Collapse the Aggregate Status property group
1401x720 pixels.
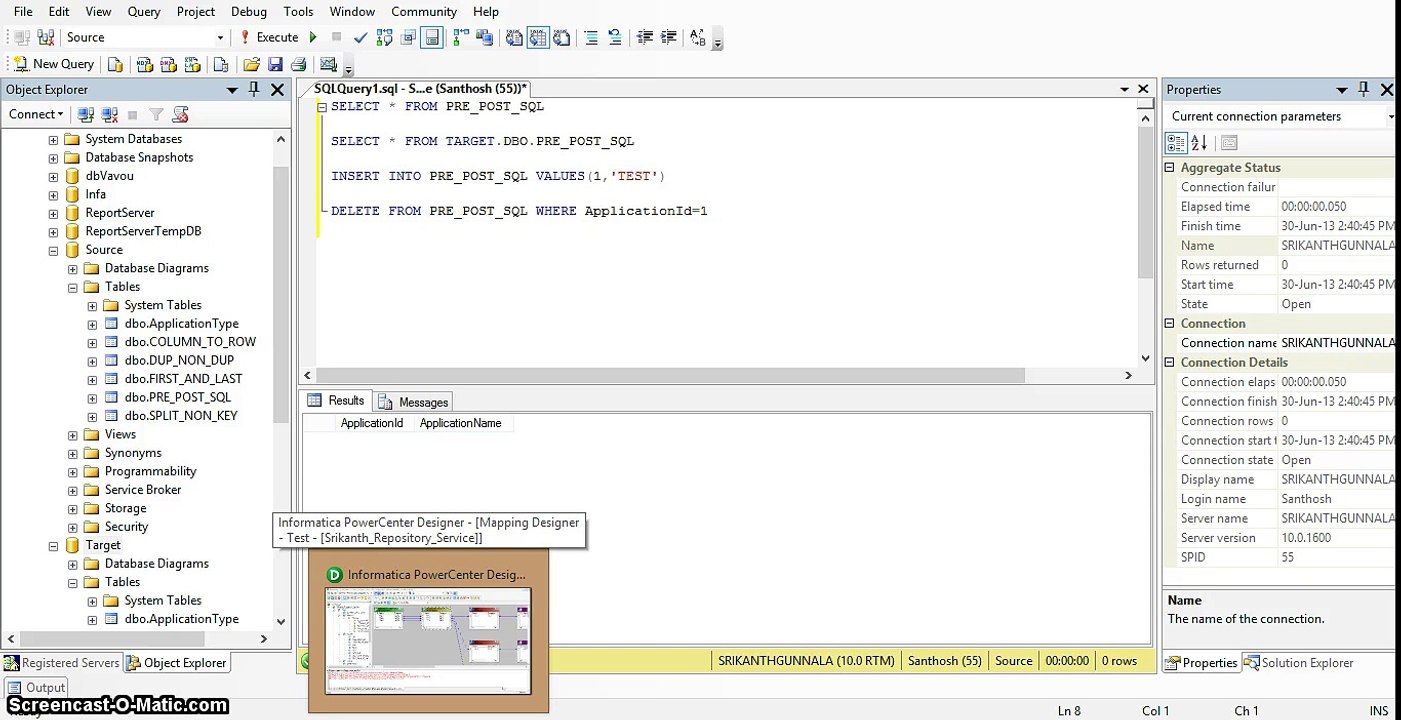[x=1169, y=168]
